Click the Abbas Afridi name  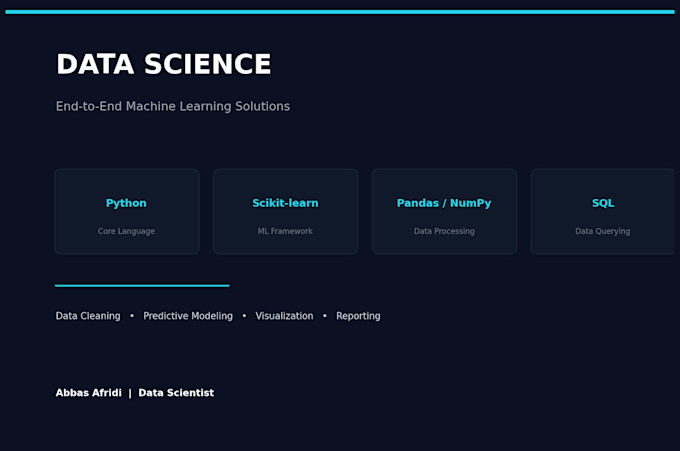pos(88,393)
